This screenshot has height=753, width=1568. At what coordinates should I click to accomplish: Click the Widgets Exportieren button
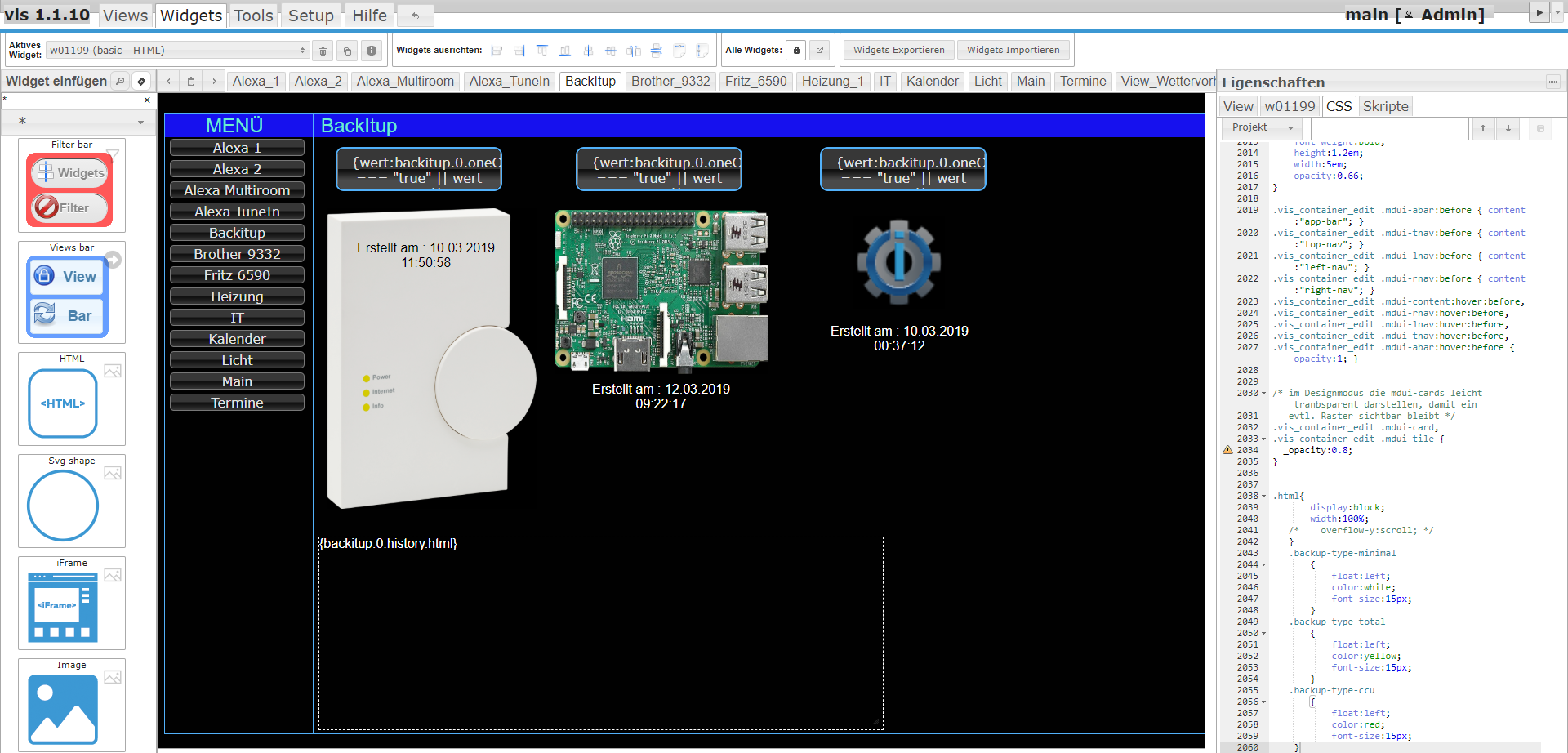[x=898, y=50]
